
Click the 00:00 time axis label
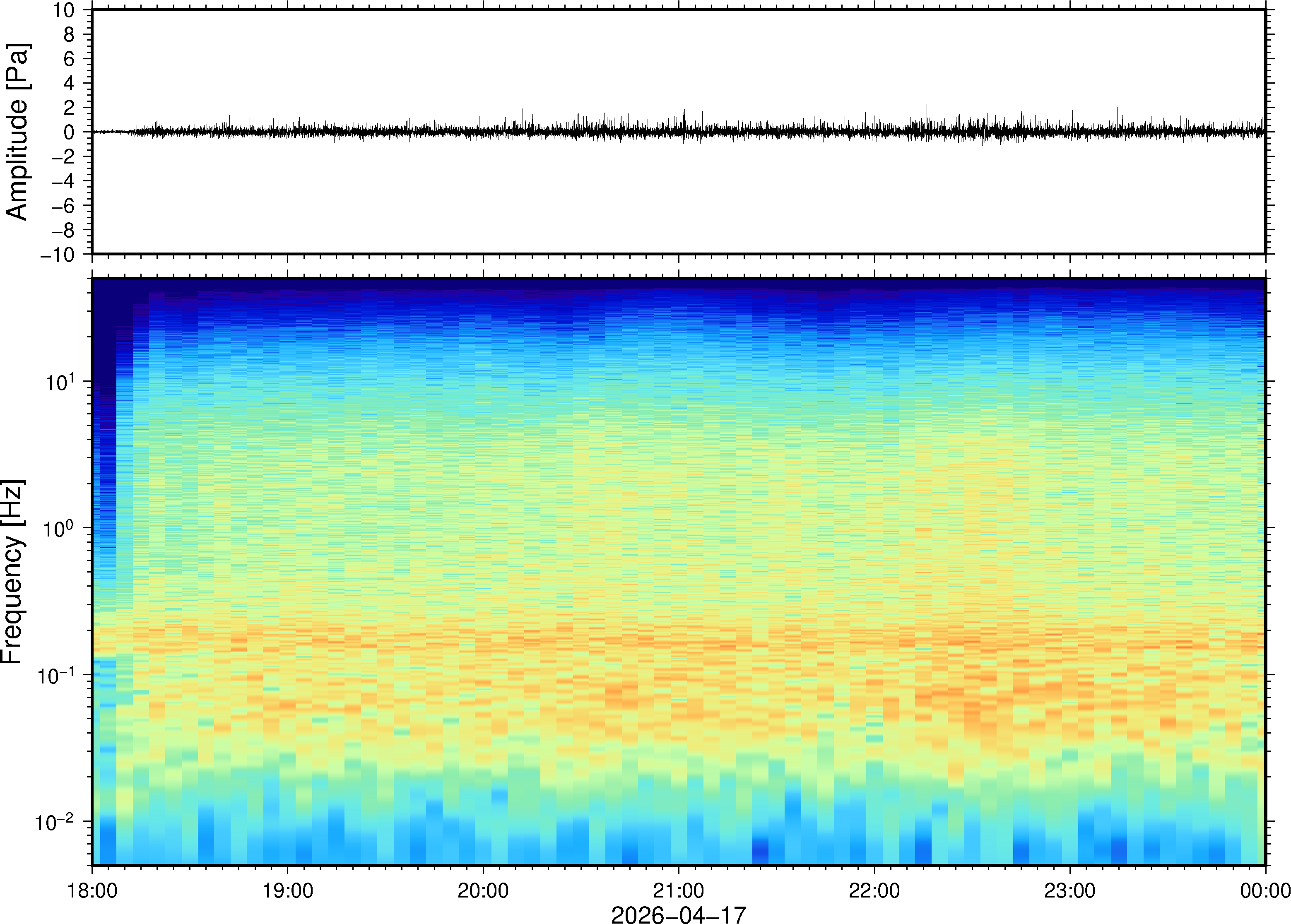(x=1265, y=890)
